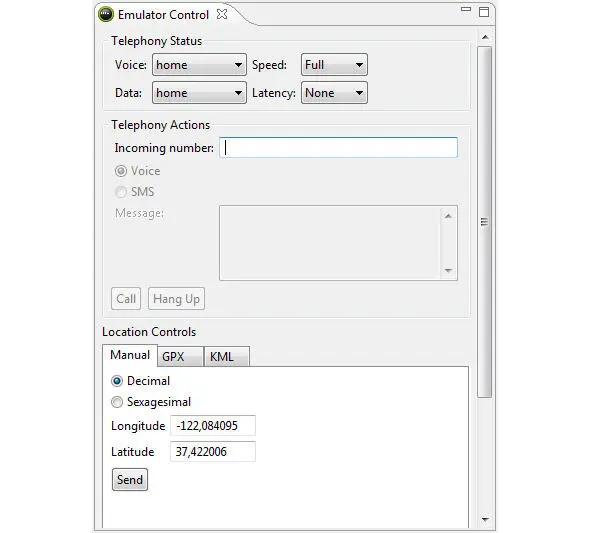The image size is (591, 533).
Task: Click the Emulator Control Android icon
Action: pyautogui.click(x=106, y=15)
